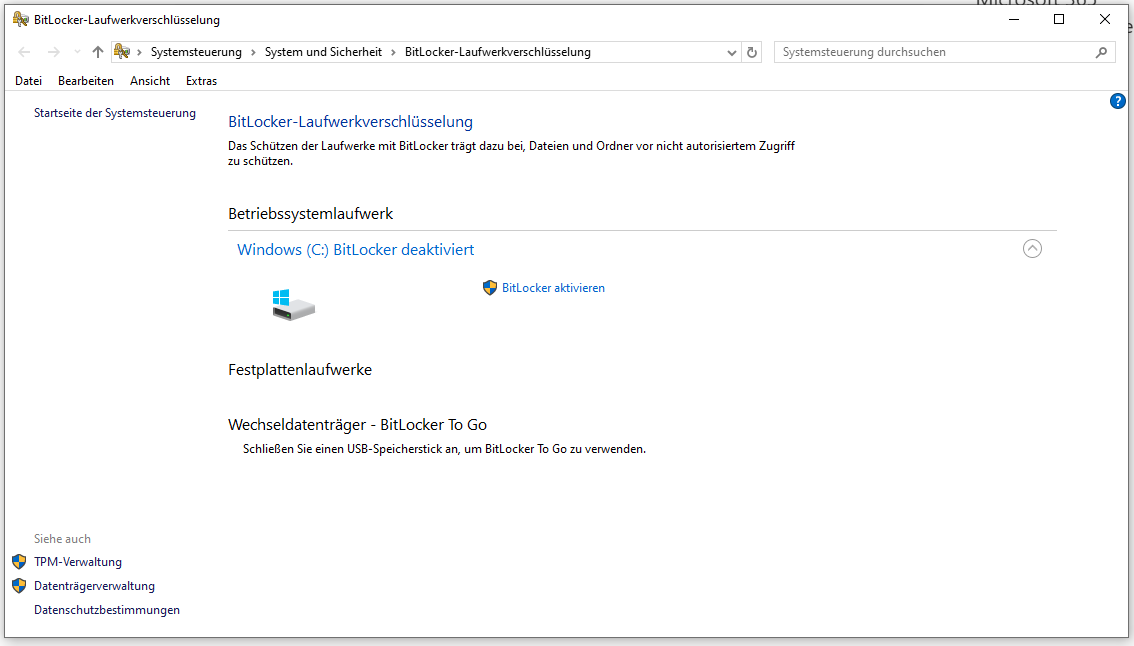Viewport: 1134px width, 646px height.
Task: Click the Betriebssystemlaufwerk heading
Action: (311, 213)
